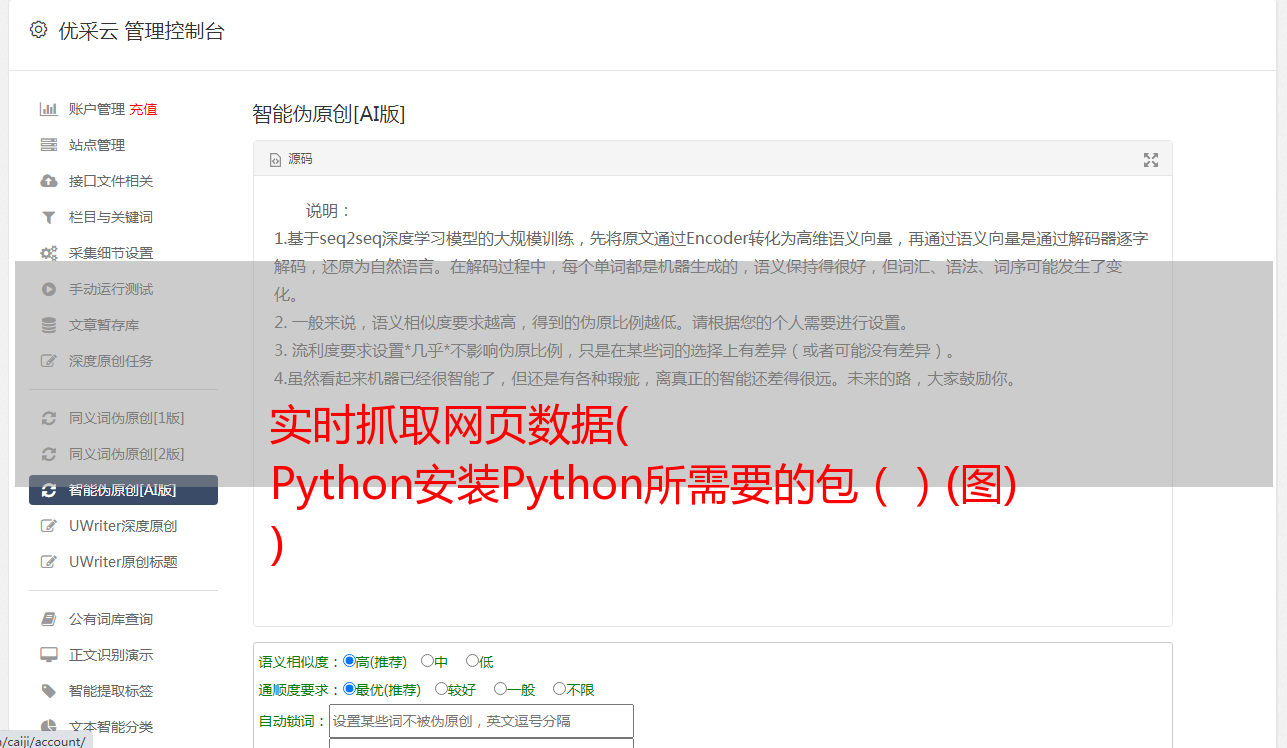Click the tag icon for 智能提取标签
The width and height of the screenshot is (1287, 748).
click(48, 691)
